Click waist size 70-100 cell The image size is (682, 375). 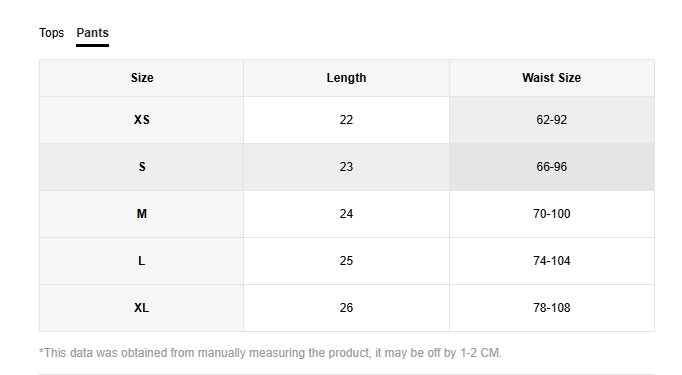pos(552,214)
